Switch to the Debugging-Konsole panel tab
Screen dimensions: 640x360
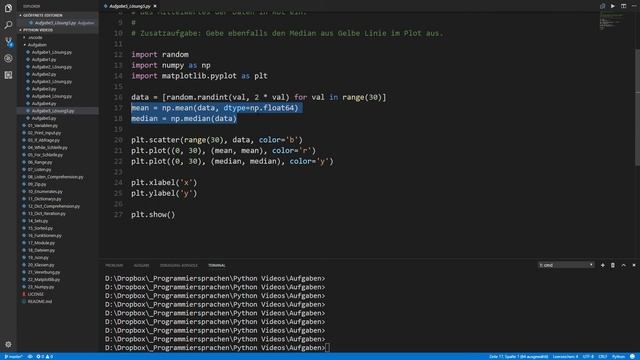pos(178,265)
